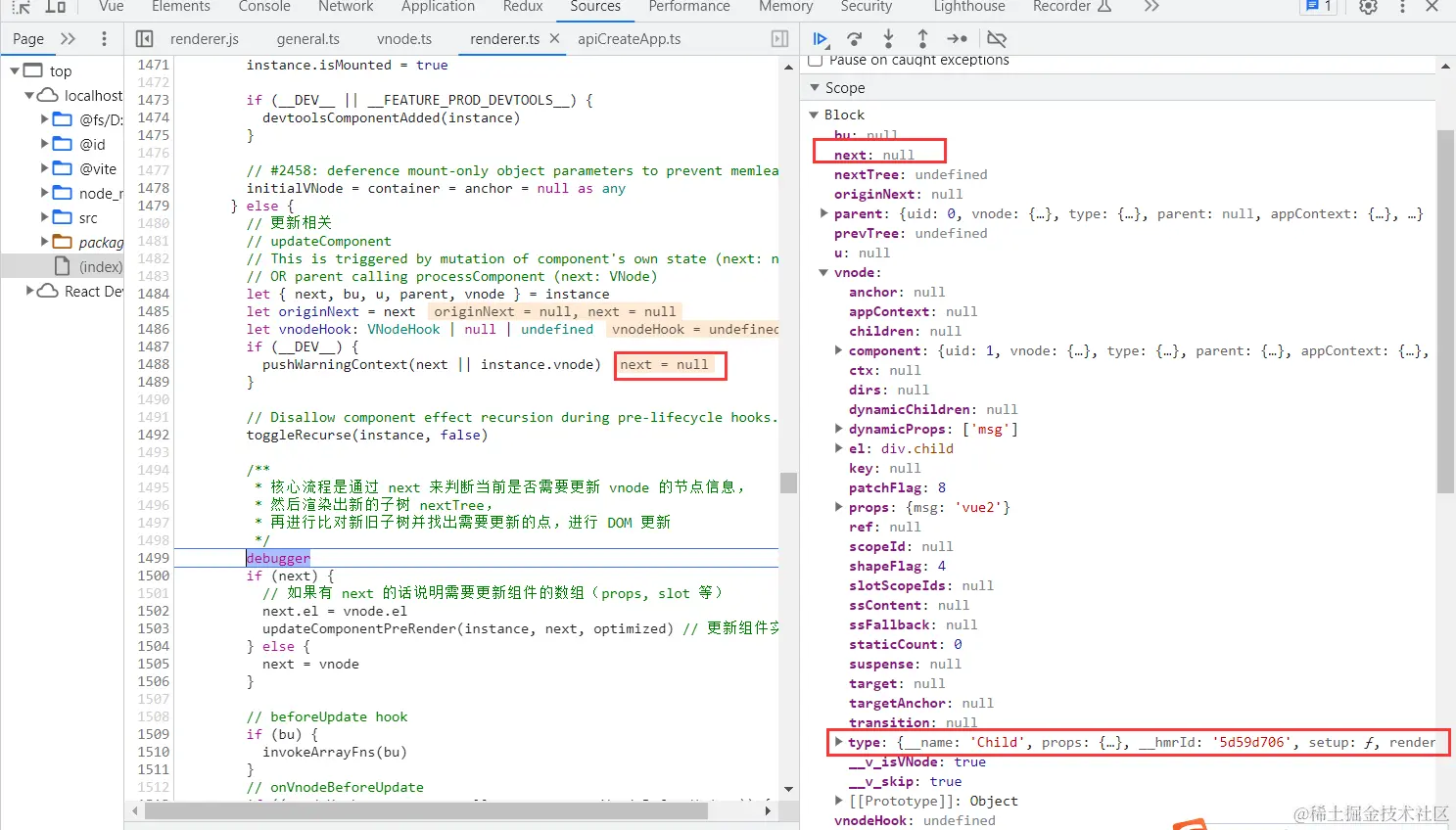Collapse the top frame in file tree
The image size is (1456, 830).
[x=15, y=70]
